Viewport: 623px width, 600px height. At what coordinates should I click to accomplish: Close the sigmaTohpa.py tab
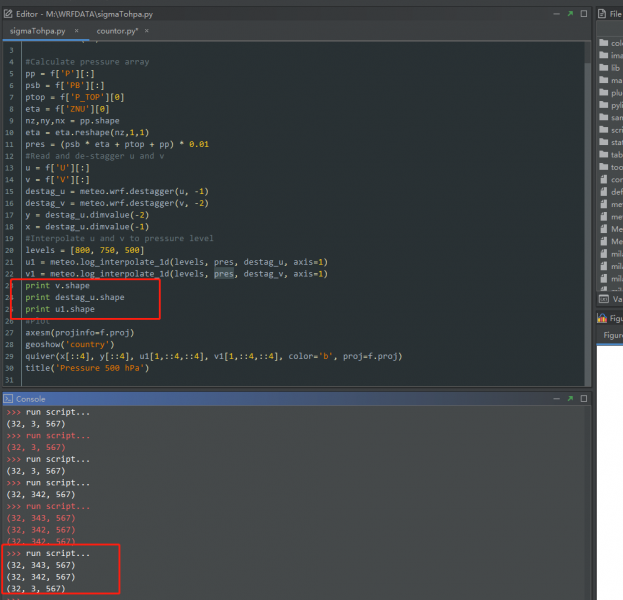coord(76,32)
